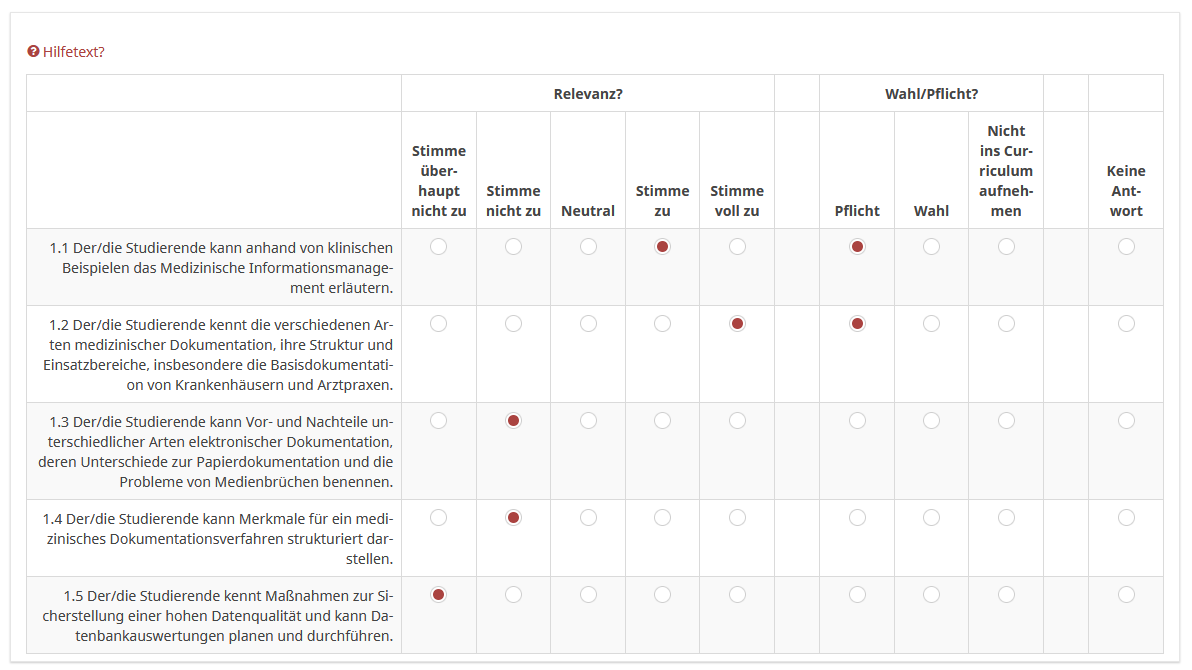
Task: Select 'Wahl' for statement 1.4
Action: point(931,518)
